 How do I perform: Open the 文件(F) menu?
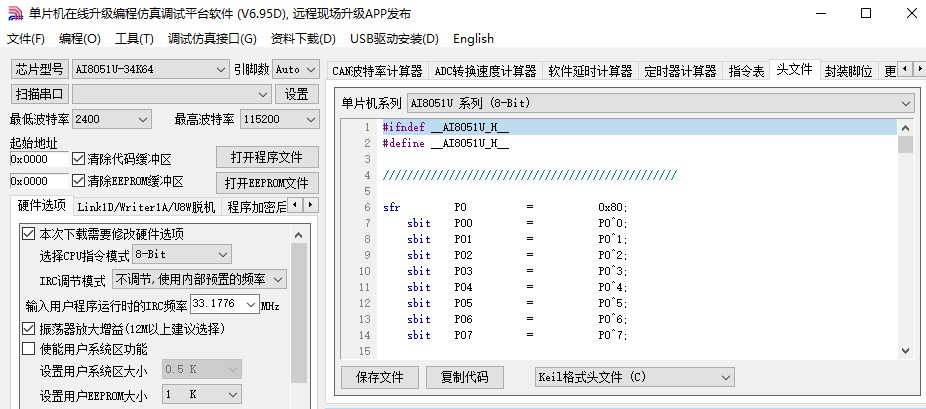point(26,39)
